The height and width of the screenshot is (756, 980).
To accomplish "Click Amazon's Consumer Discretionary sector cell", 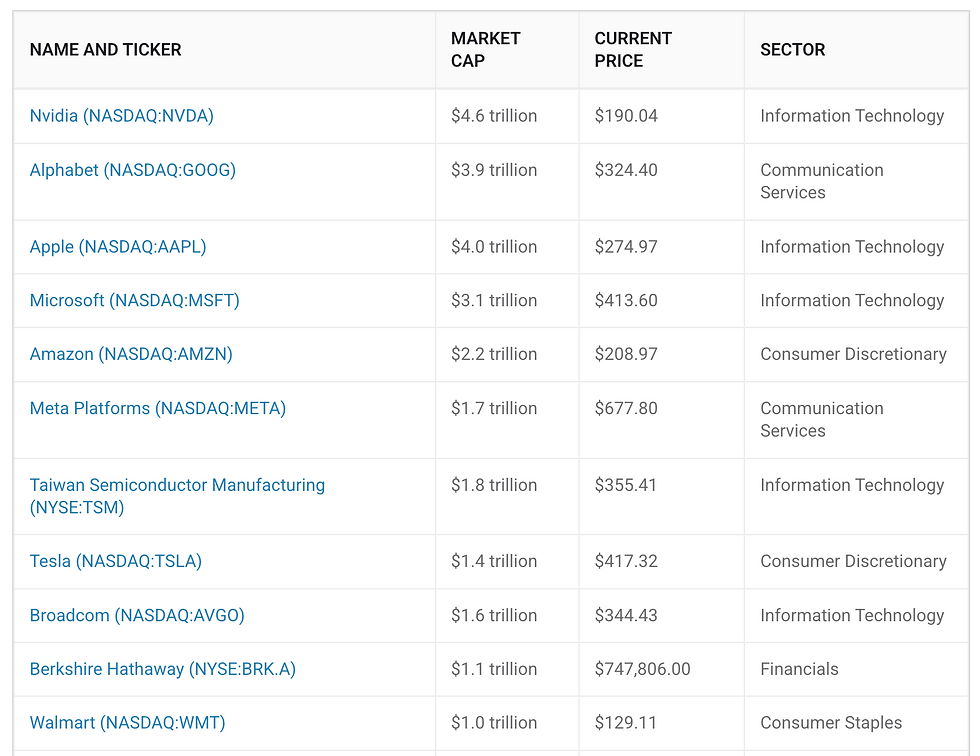I will coord(853,354).
